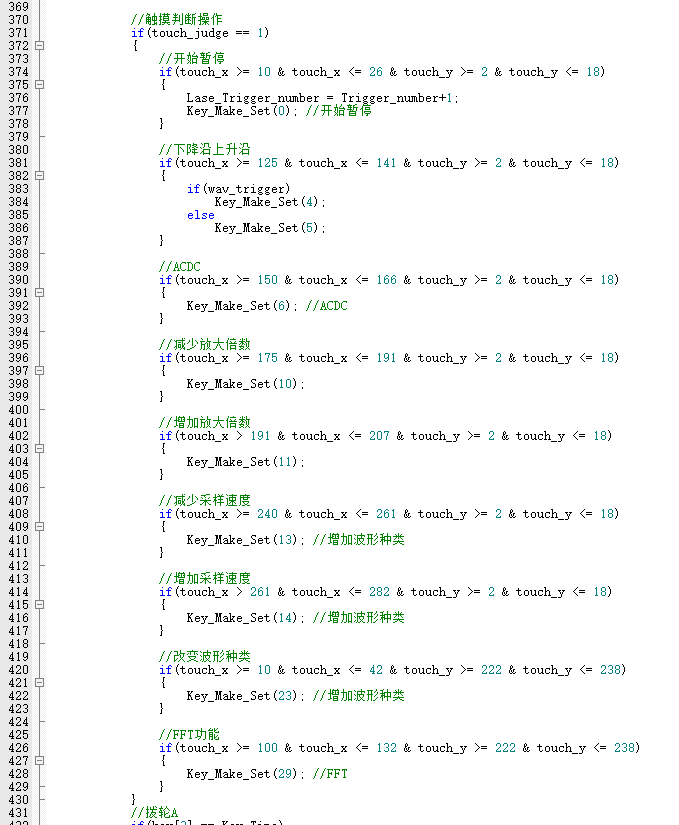
Task: Click Key_Make_Set(10) call
Action: (x=246, y=384)
